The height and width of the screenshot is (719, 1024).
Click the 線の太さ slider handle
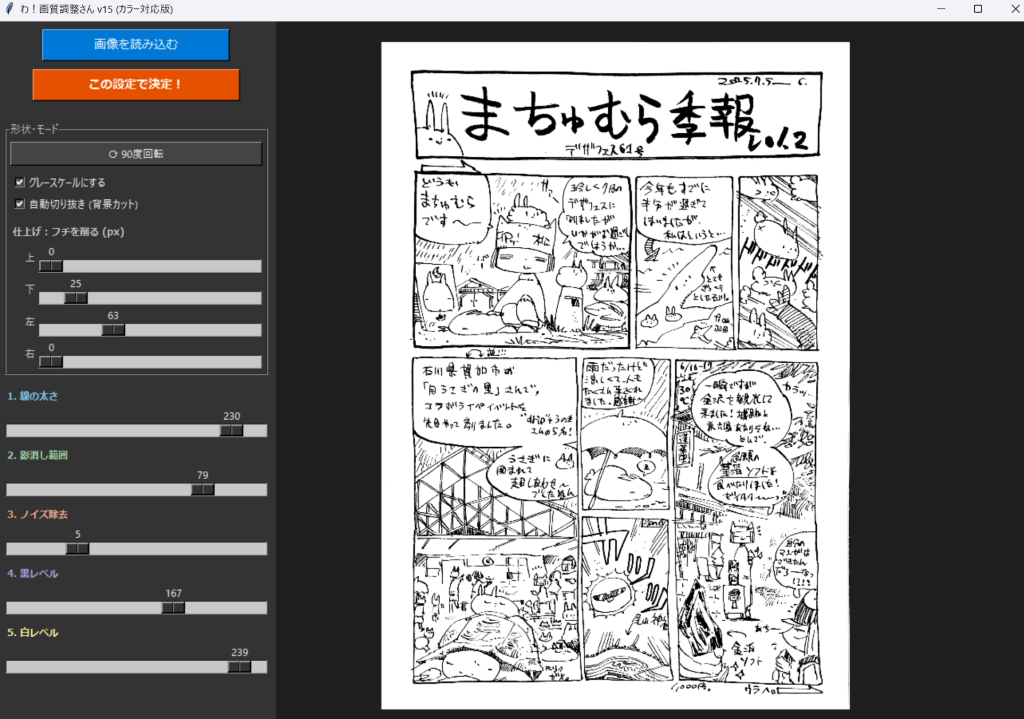[x=232, y=430]
